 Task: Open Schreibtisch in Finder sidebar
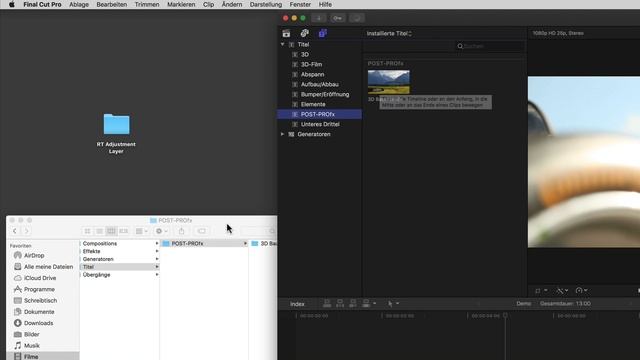[40, 300]
